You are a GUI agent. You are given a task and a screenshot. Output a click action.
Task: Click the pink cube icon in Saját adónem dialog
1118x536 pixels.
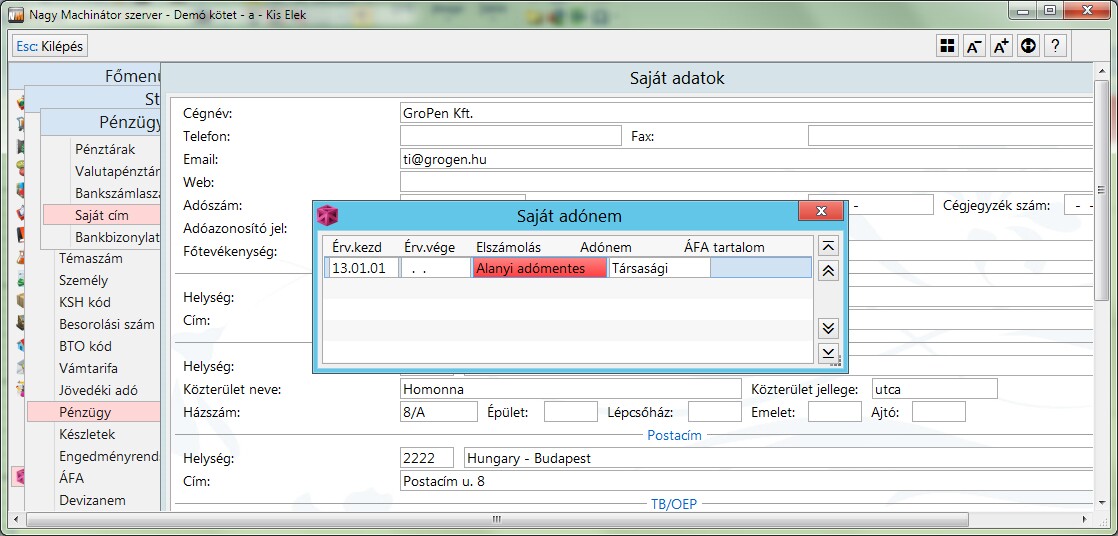tap(327, 215)
